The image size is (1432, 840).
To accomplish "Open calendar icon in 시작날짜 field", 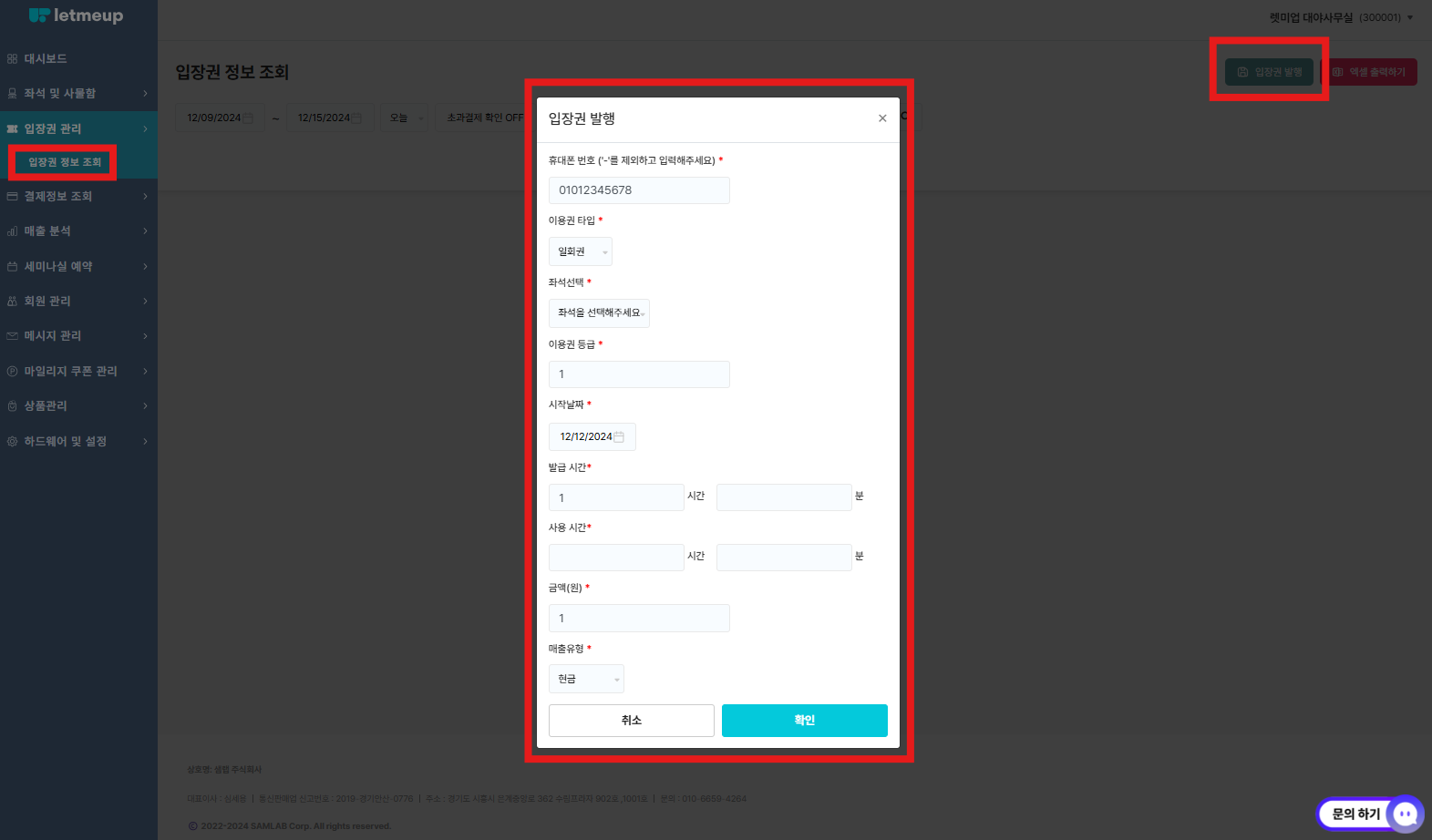I will click(x=619, y=437).
